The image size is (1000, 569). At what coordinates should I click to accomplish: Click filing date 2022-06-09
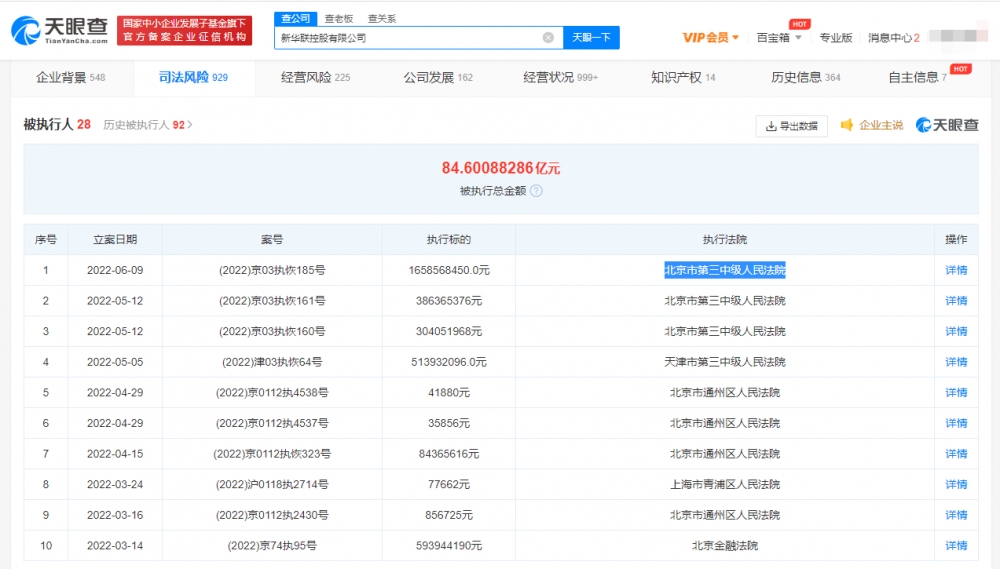click(115, 270)
